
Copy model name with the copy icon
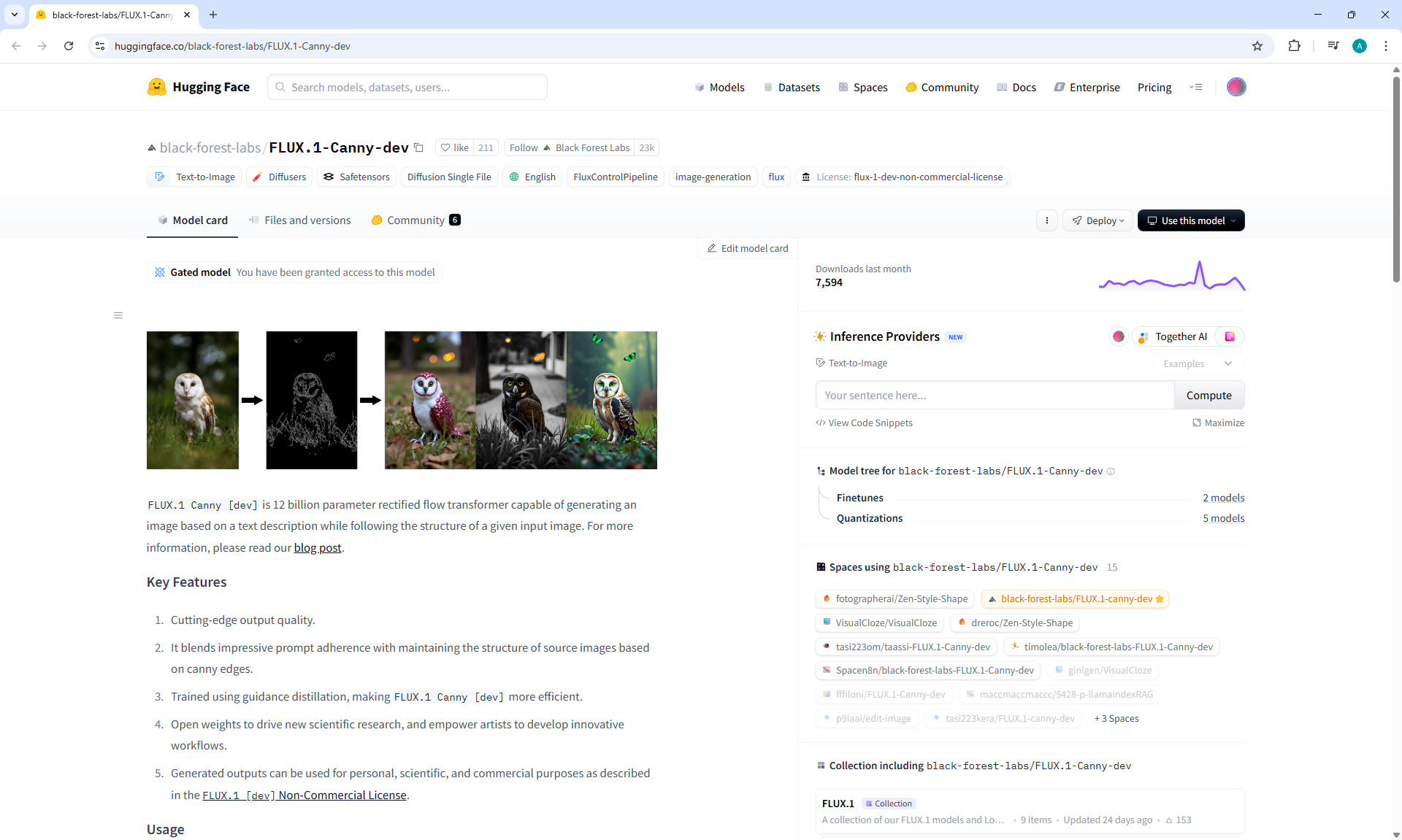pyautogui.click(x=419, y=147)
